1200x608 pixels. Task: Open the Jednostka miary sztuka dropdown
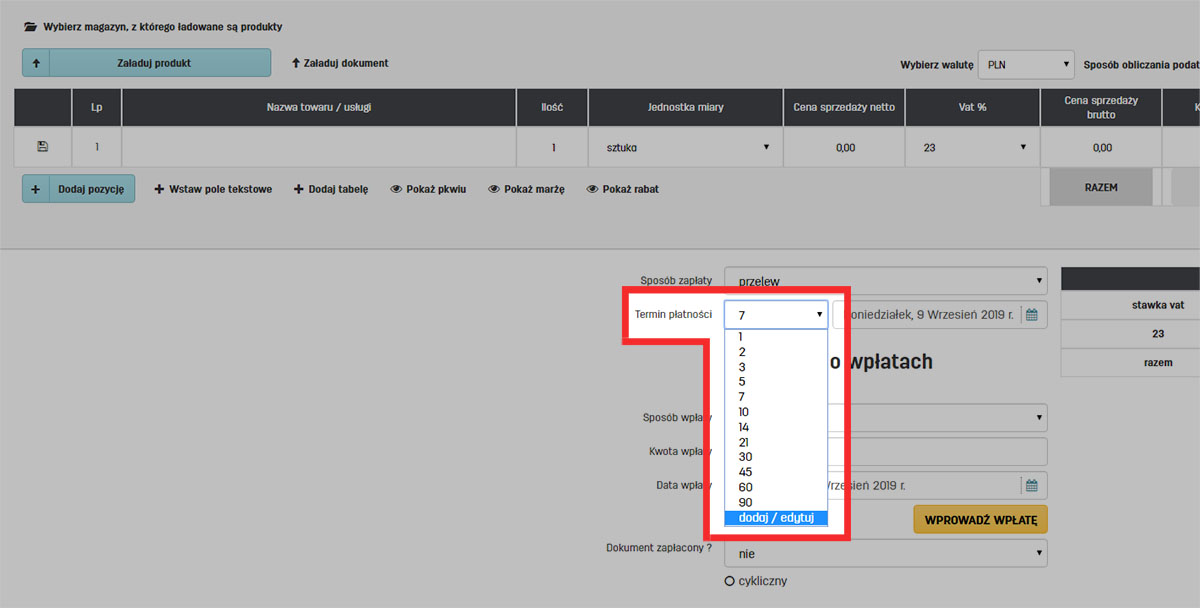point(685,147)
